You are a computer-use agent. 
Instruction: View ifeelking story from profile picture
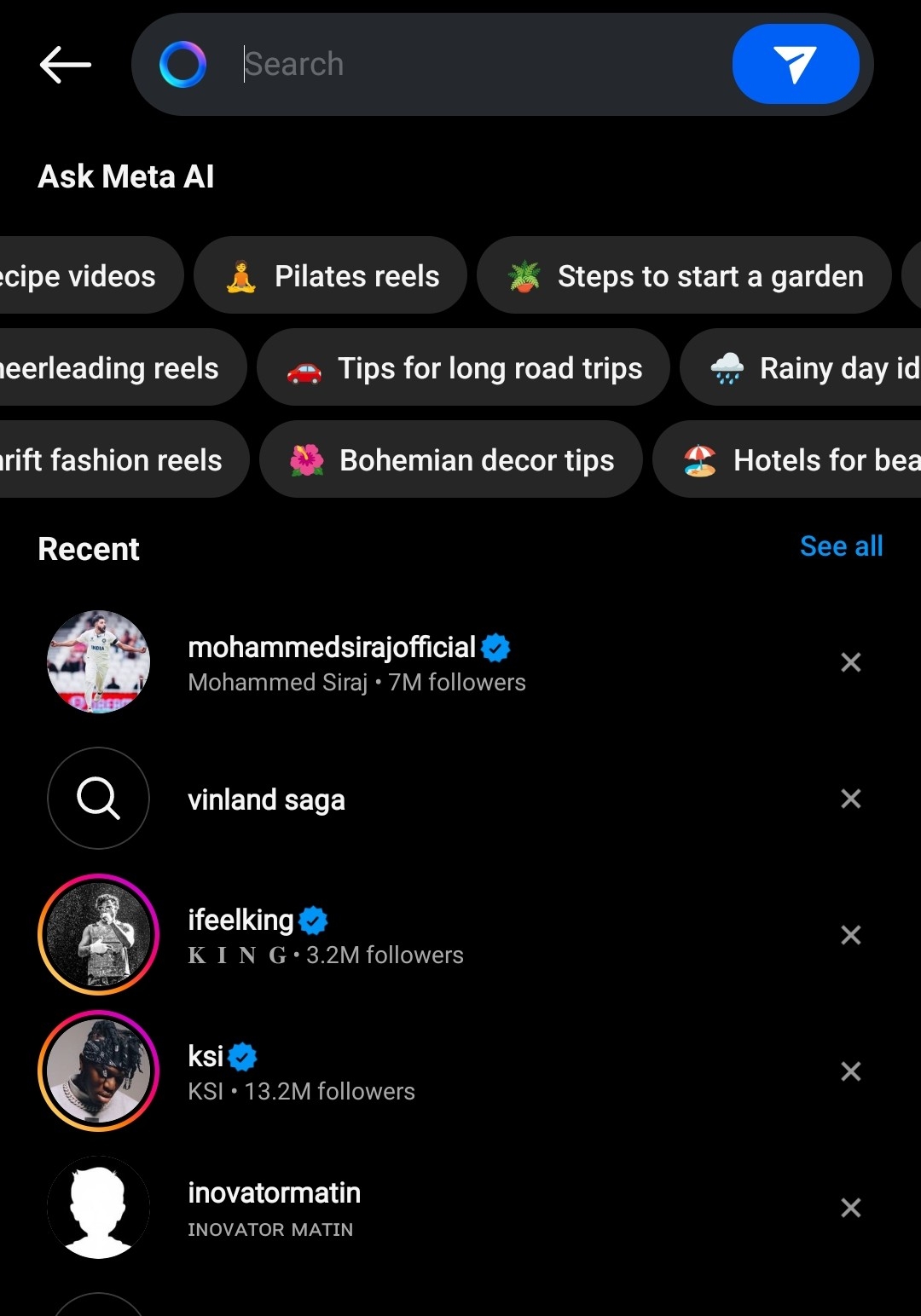point(98,935)
